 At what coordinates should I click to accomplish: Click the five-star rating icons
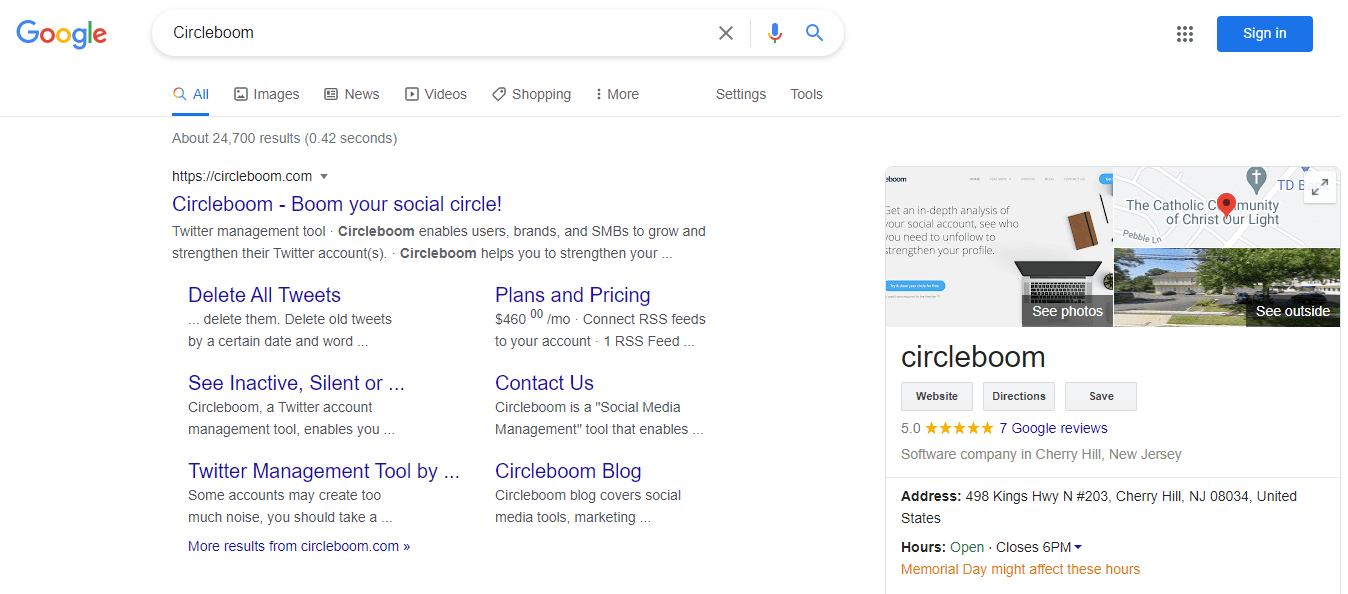click(959, 428)
